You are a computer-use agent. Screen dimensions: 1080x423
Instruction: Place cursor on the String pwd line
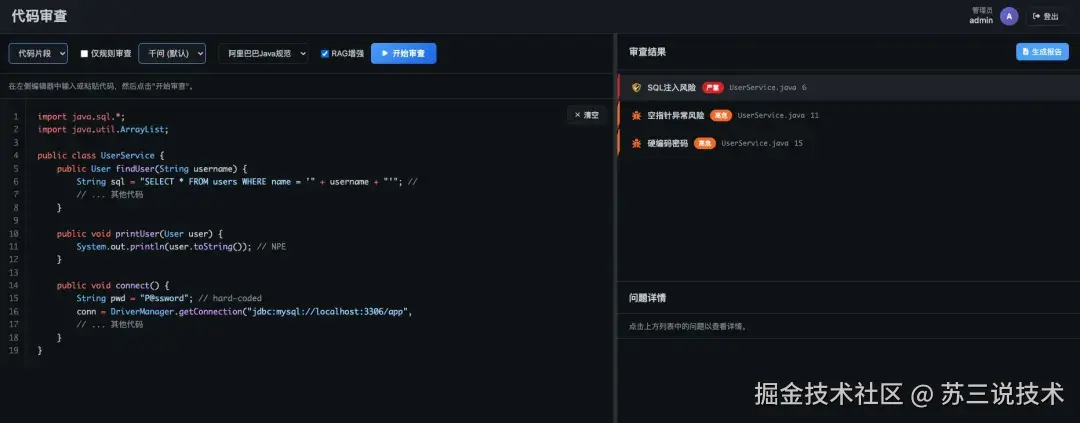pyautogui.click(x=169, y=298)
